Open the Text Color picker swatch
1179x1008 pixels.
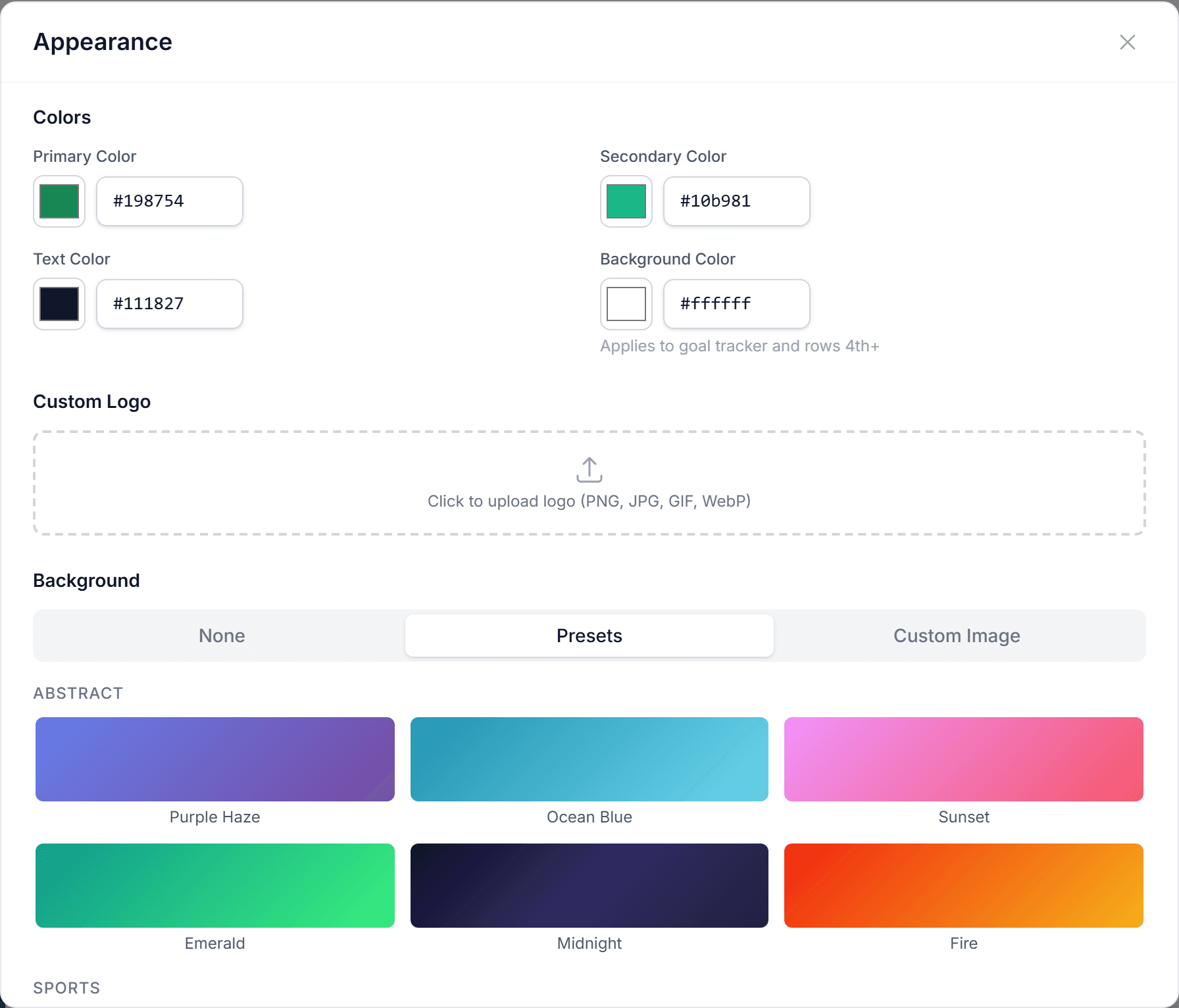pos(59,304)
